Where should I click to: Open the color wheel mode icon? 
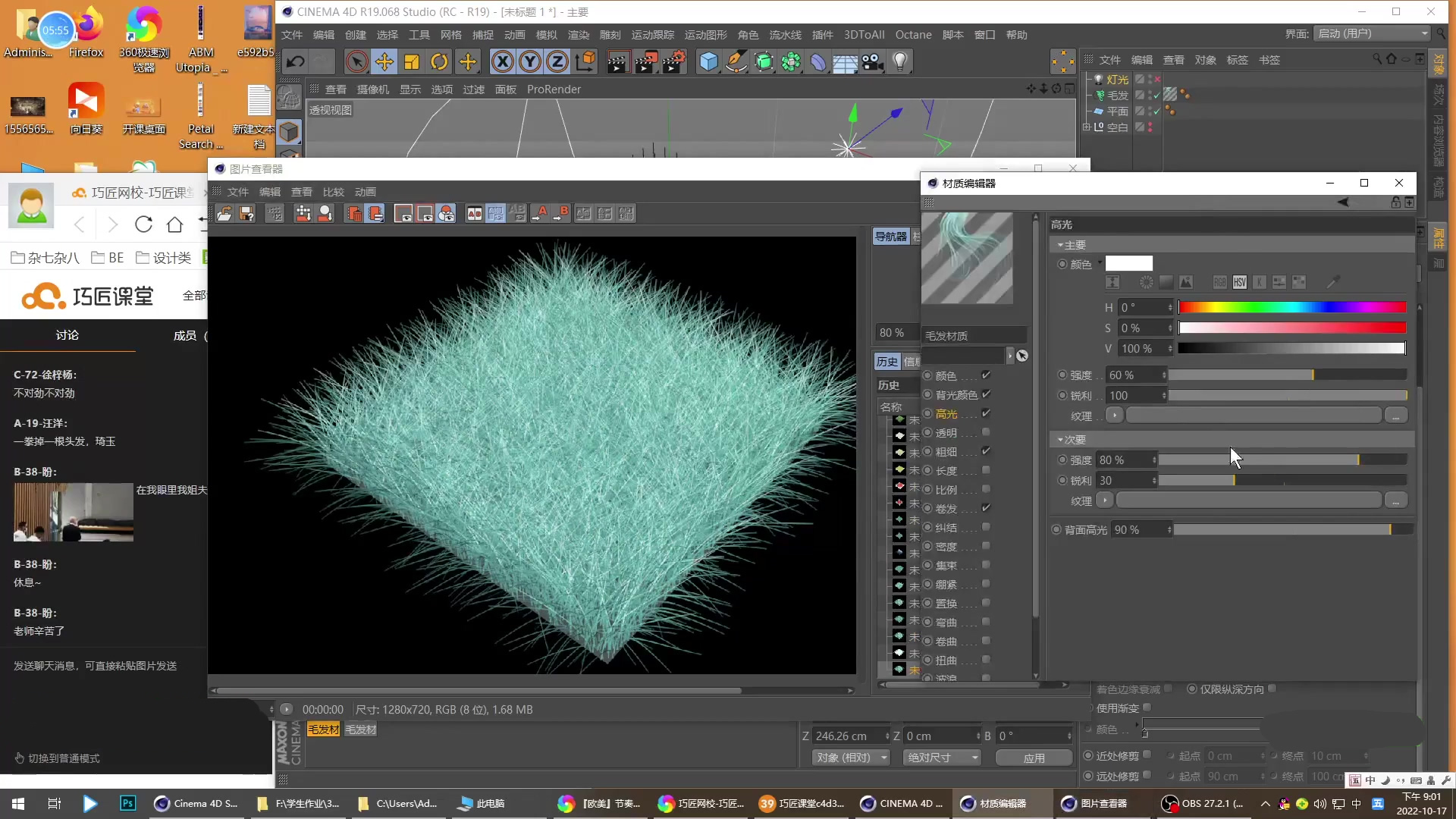pyautogui.click(x=1147, y=282)
